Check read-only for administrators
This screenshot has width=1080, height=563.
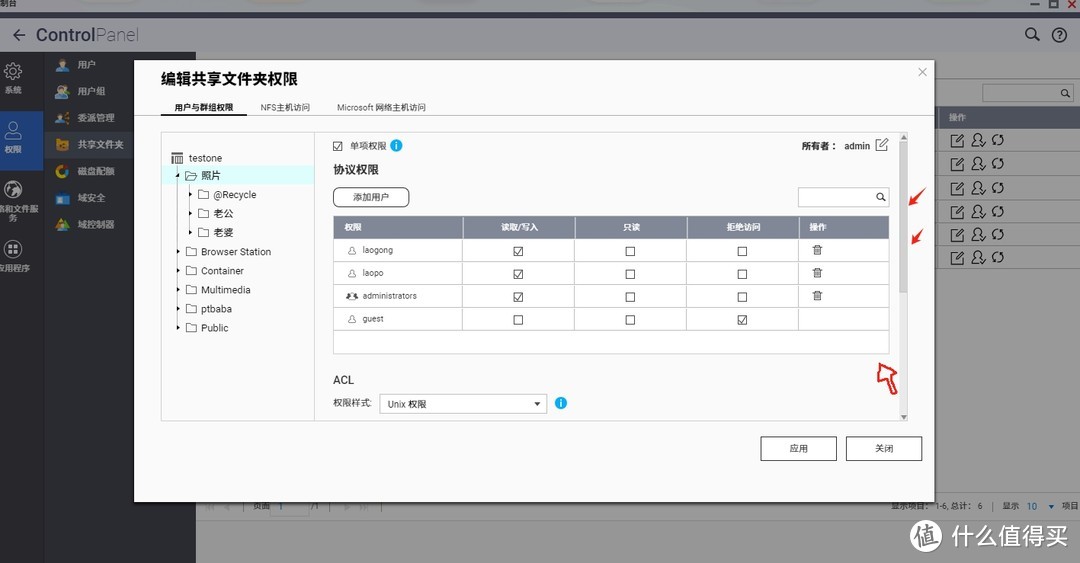pos(630,297)
